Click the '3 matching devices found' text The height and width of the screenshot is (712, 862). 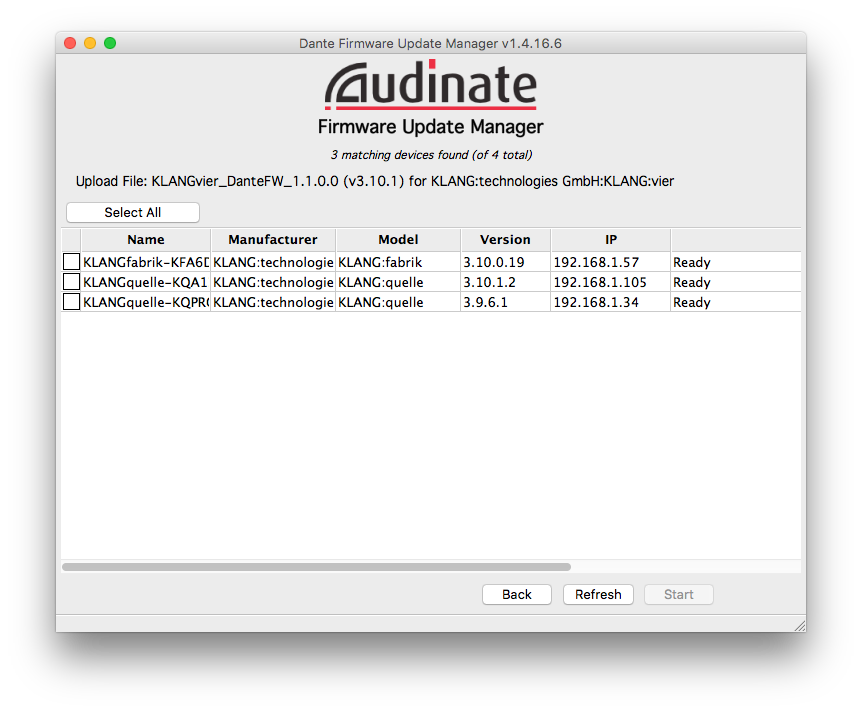(431, 155)
